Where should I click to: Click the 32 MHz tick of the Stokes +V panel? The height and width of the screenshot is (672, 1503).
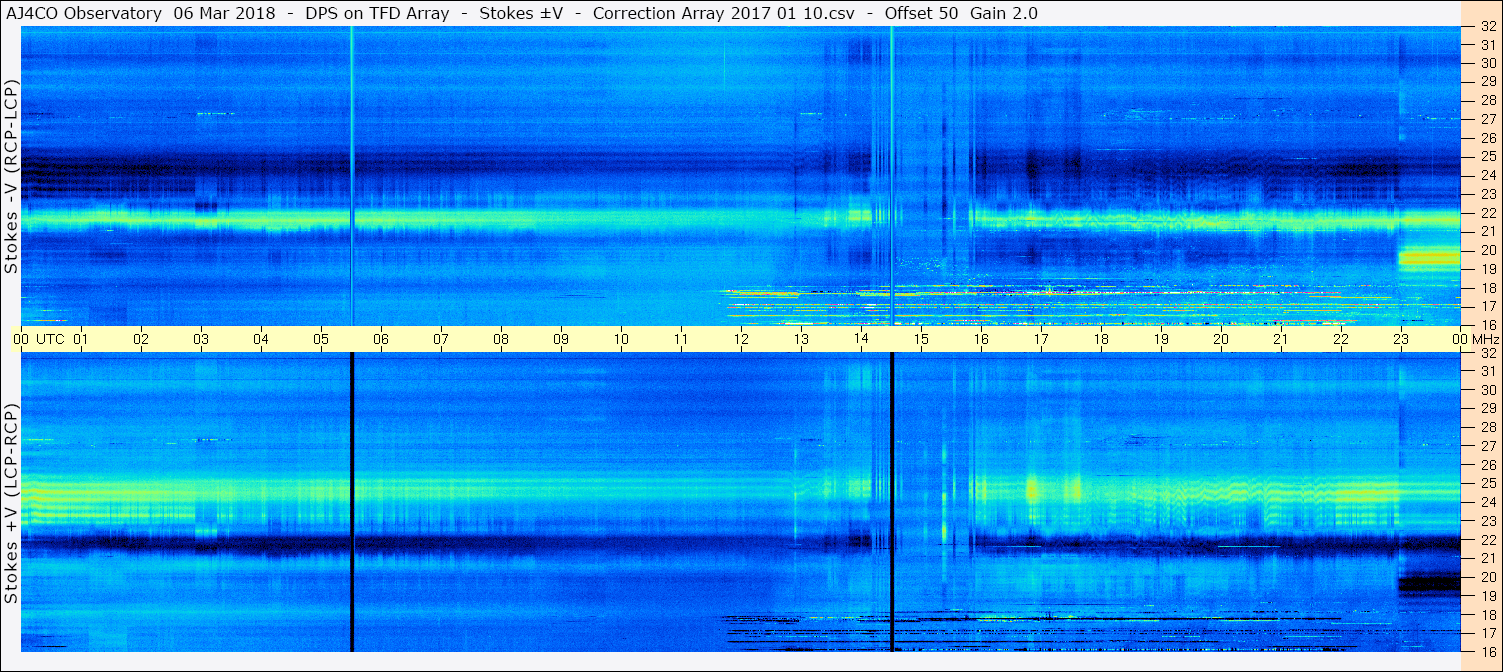tap(1487, 353)
